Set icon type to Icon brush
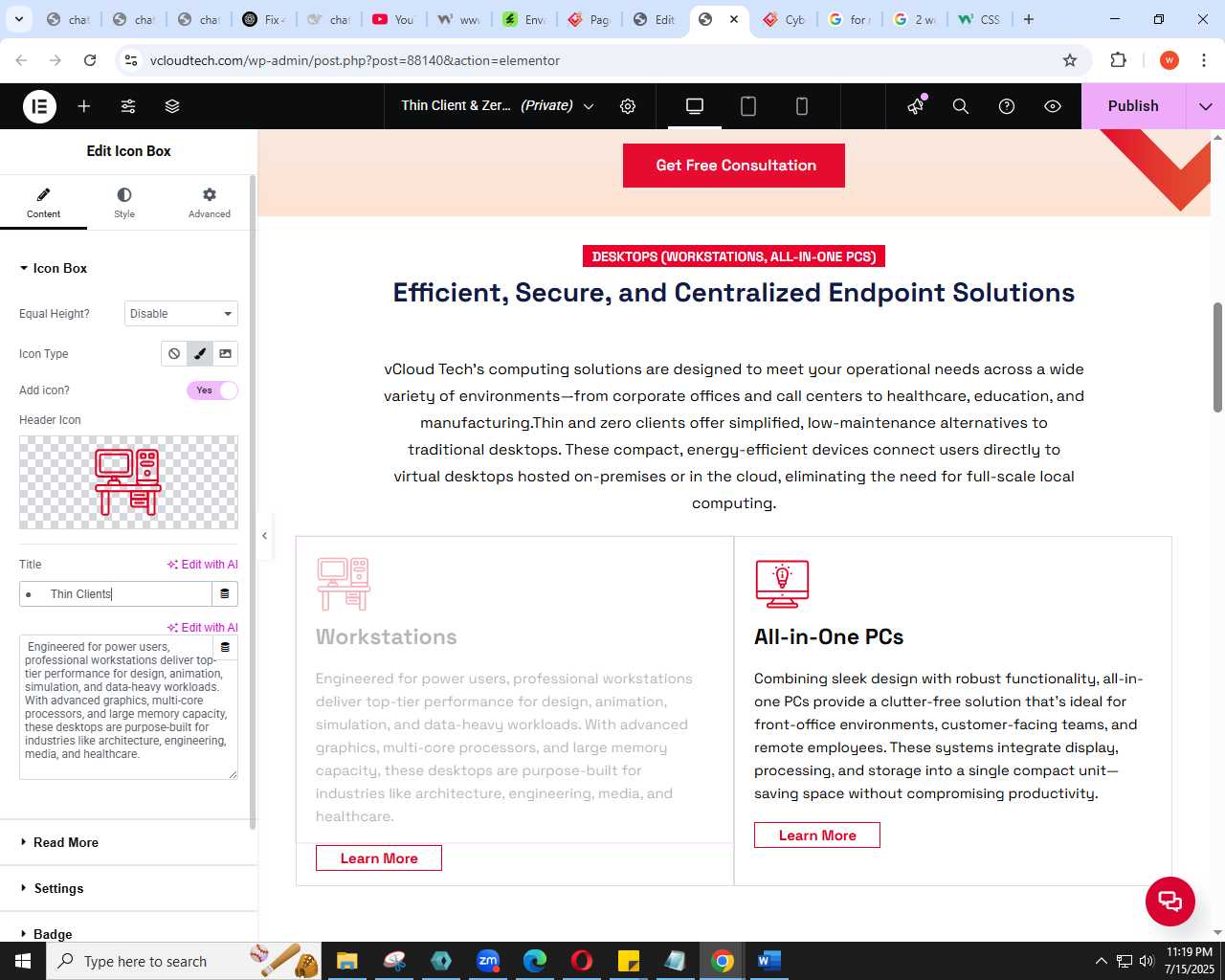The image size is (1225, 980). tap(200, 354)
